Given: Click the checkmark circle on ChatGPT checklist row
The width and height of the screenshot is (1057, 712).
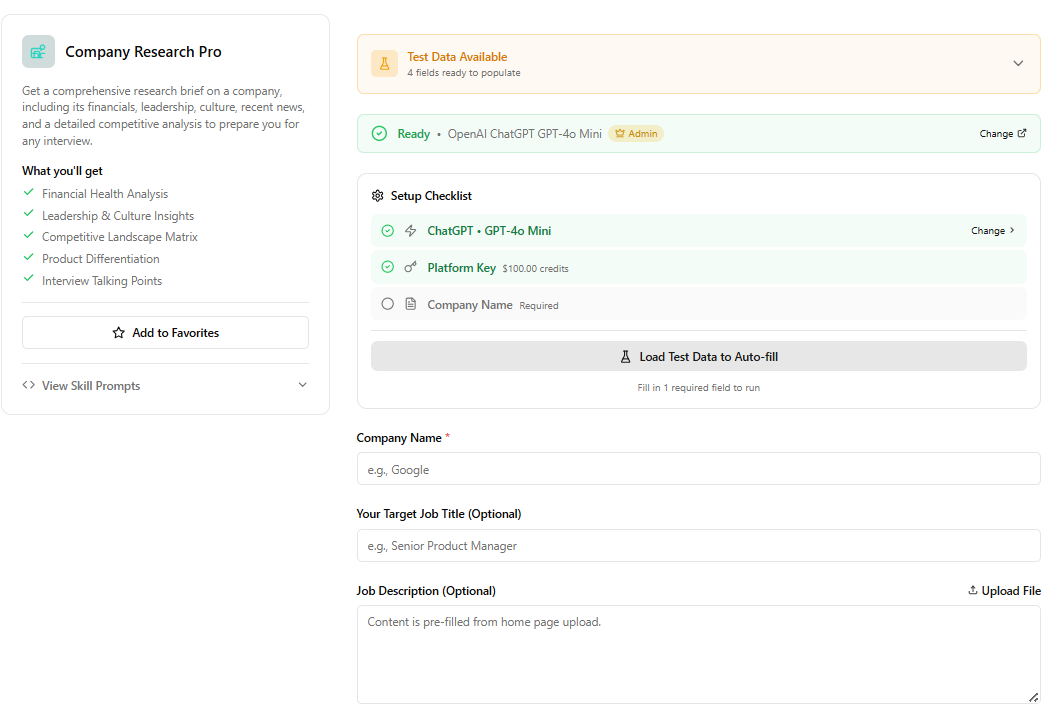Looking at the screenshot, I should click(x=388, y=230).
